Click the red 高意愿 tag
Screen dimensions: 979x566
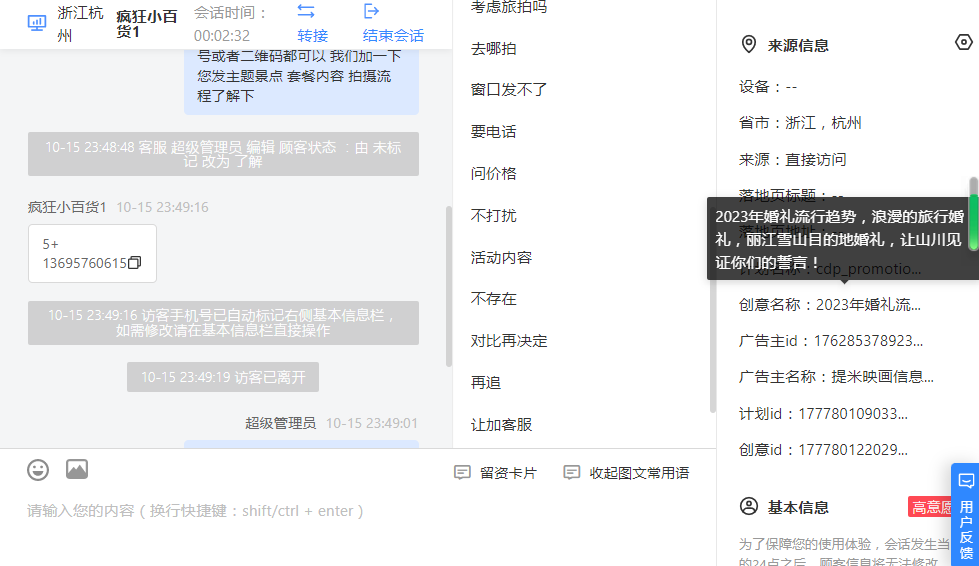click(x=931, y=507)
